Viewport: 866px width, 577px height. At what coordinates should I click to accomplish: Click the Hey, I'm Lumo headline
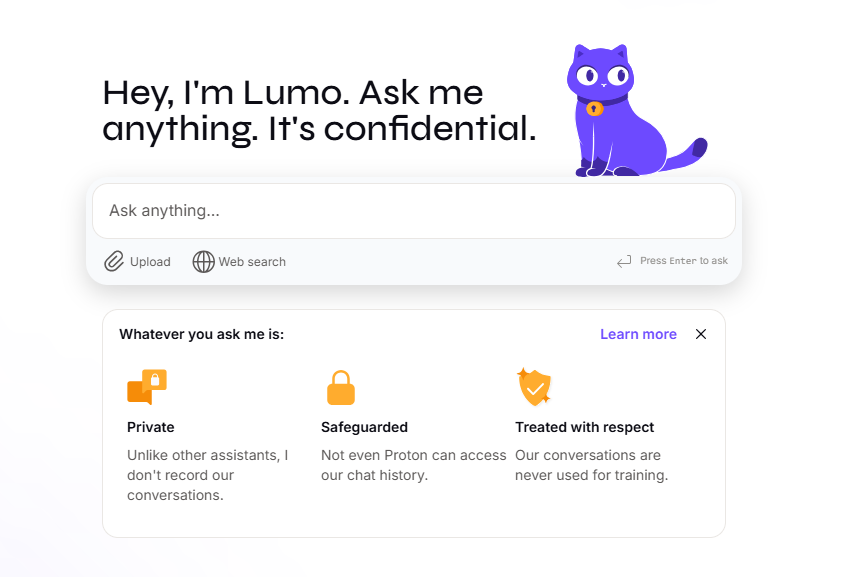pyautogui.click(x=319, y=110)
